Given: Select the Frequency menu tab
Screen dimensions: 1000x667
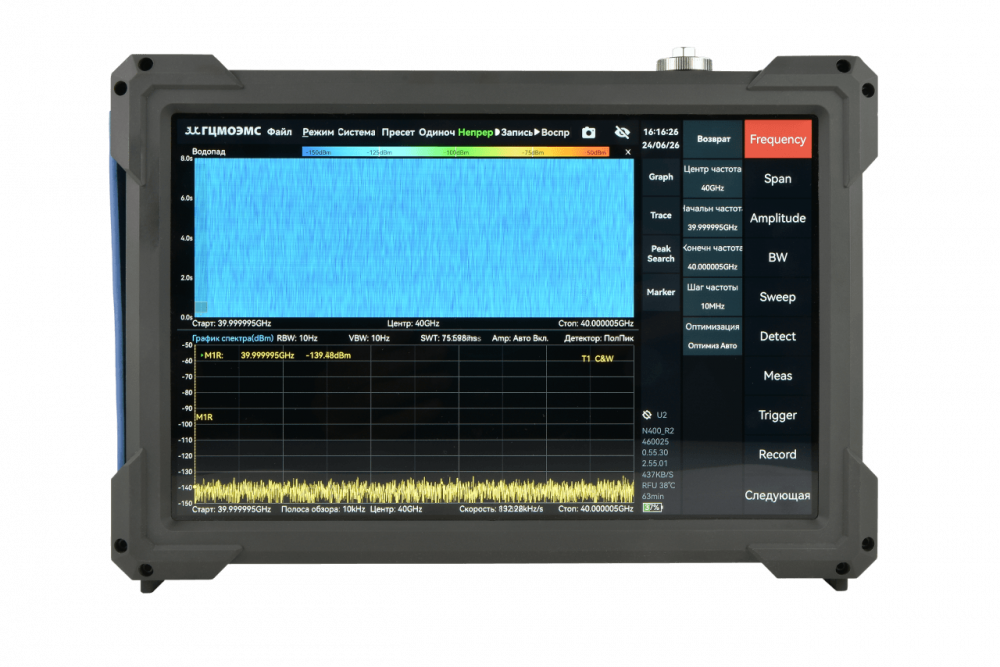Looking at the screenshot, I should (x=777, y=139).
